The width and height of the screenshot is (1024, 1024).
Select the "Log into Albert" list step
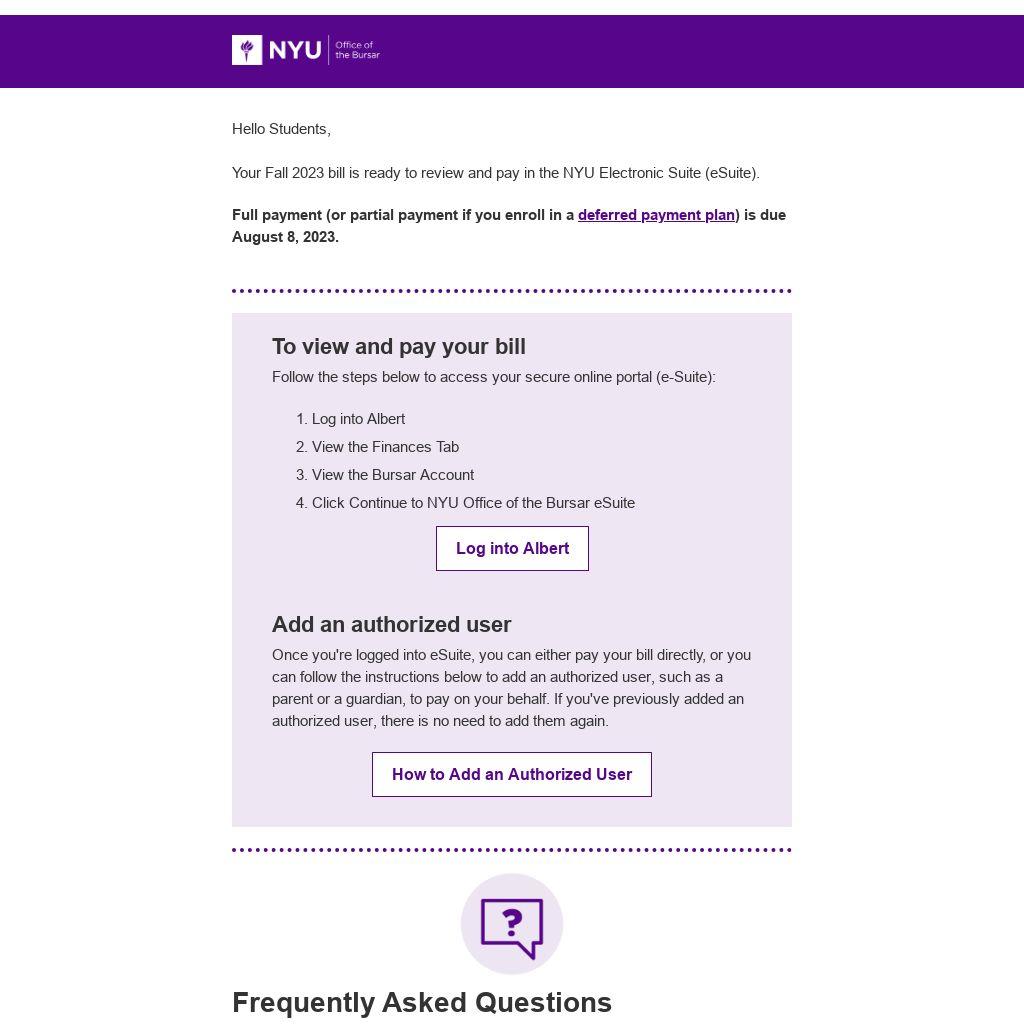(358, 419)
